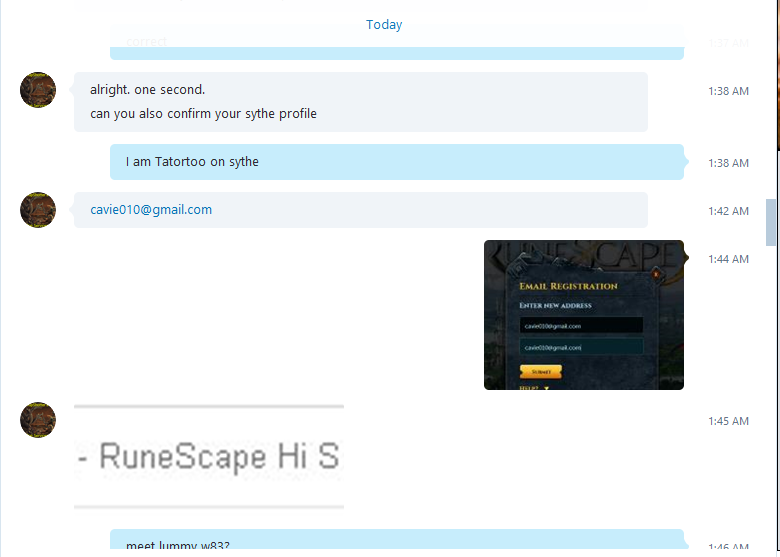Select 'can you also confirm your sythe profile'
Viewport: 780px width, 557px height.
point(203,113)
